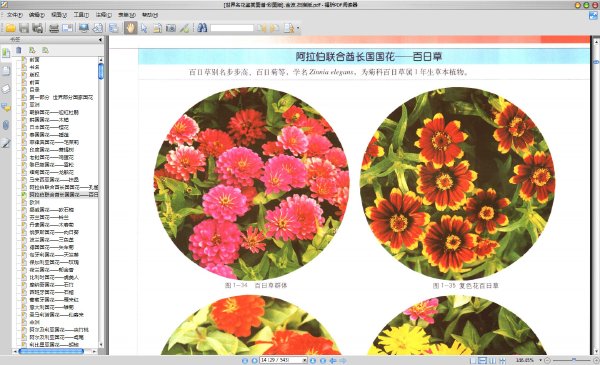
Task: Go to the next page
Action: click(x=313, y=360)
